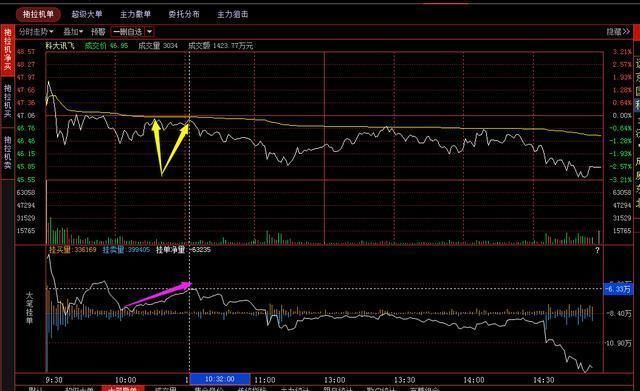
Task: View the 主力狙击 tab
Action: 232,14
